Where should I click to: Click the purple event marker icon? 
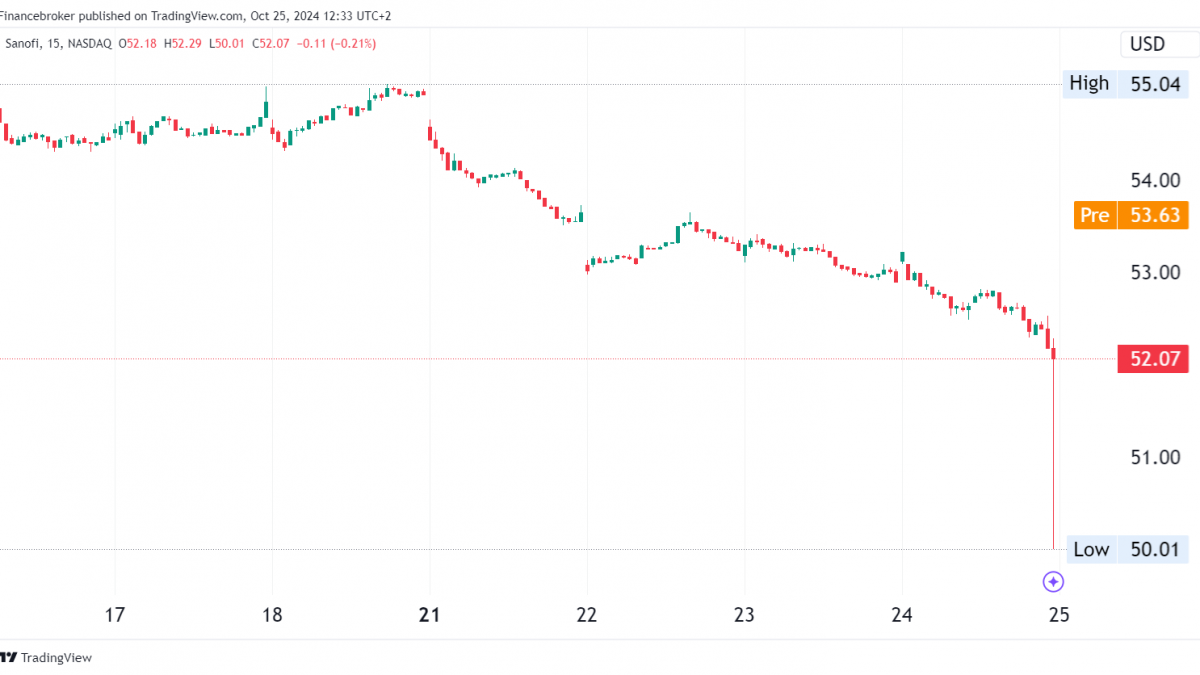[1053, 581]
